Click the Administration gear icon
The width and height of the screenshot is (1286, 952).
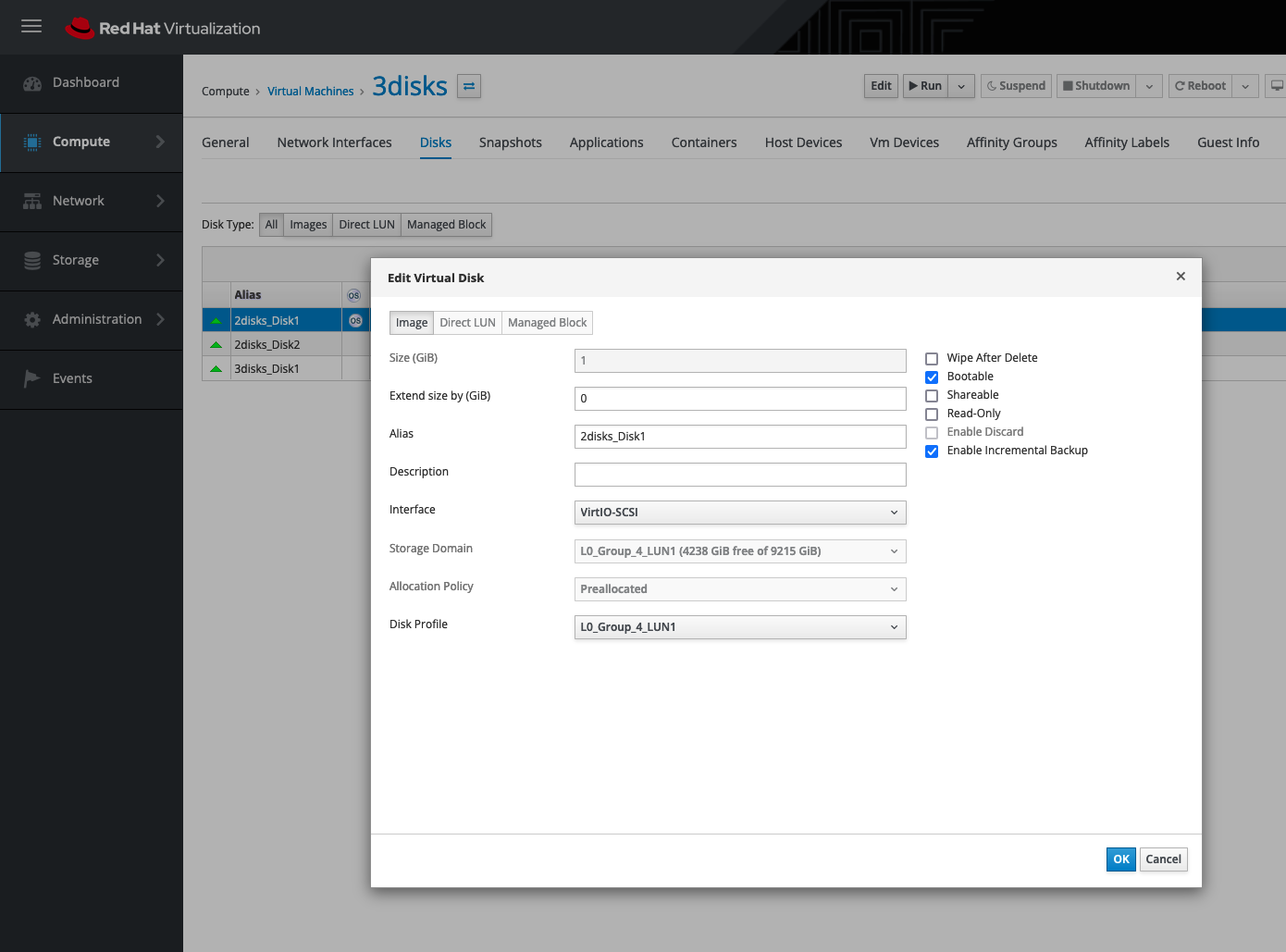click(32, 320)
